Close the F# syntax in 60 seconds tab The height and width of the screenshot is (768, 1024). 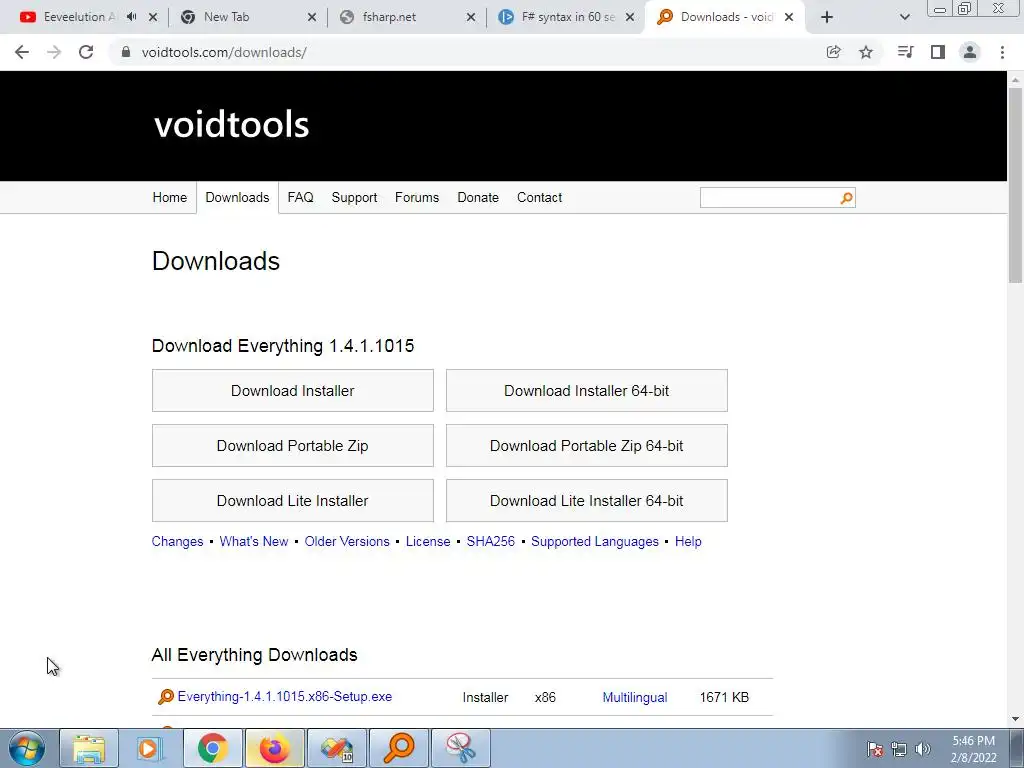click(x=630, y=17)
